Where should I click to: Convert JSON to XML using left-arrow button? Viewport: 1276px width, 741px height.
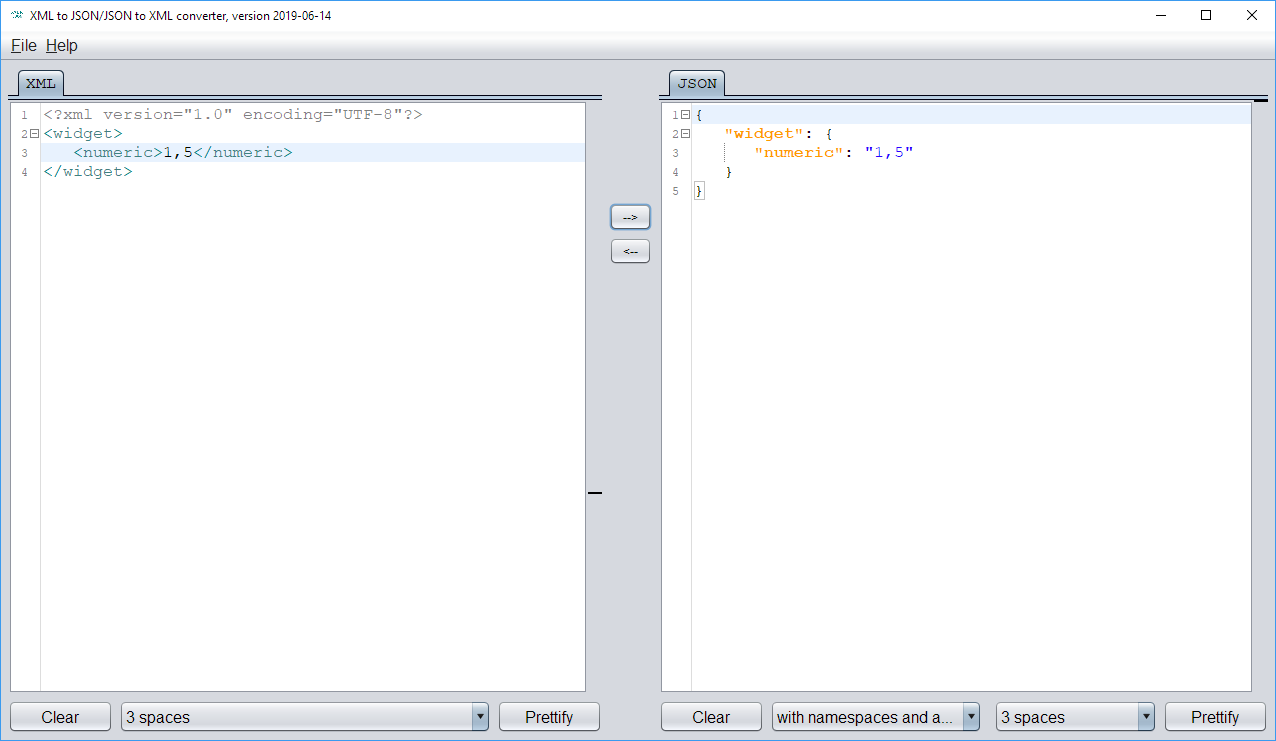pos(630,251)
